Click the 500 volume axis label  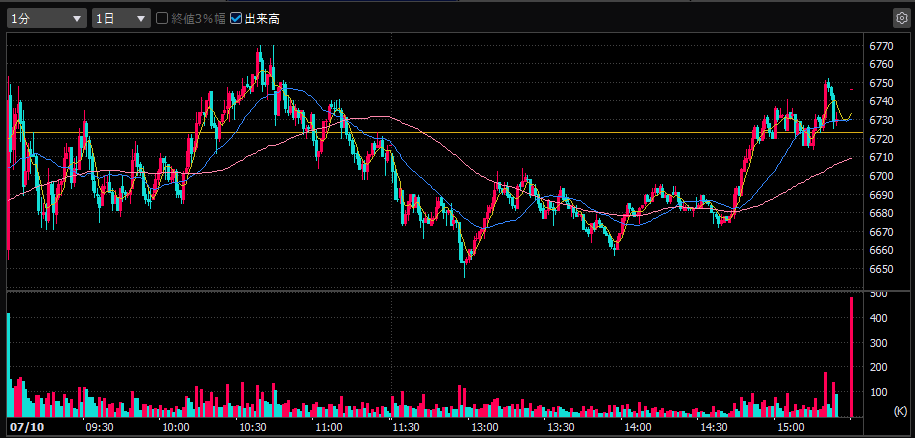click(x=878, y=294)
